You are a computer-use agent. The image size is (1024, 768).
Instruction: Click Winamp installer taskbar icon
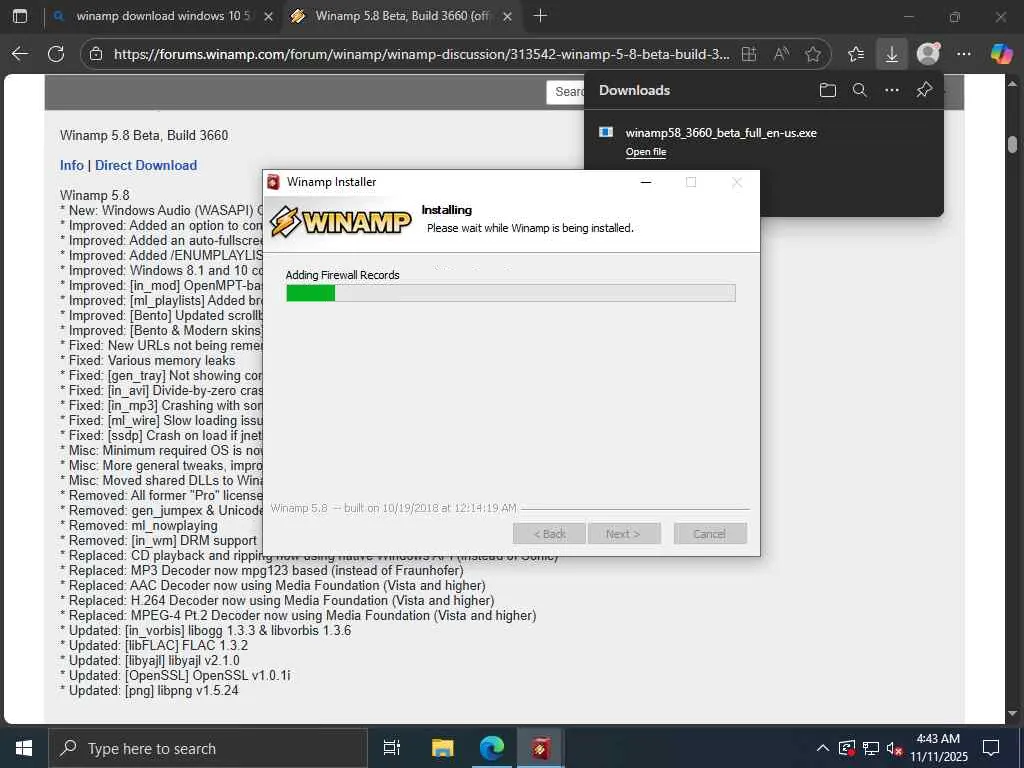[x=540, y=748]
